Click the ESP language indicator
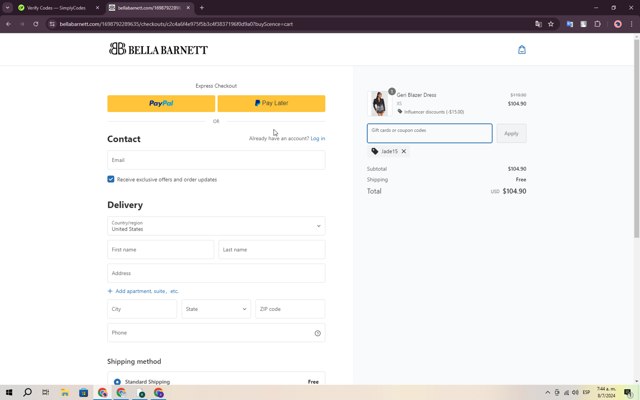640x400 pixels. pyautogui.click(x=587, y=393)
